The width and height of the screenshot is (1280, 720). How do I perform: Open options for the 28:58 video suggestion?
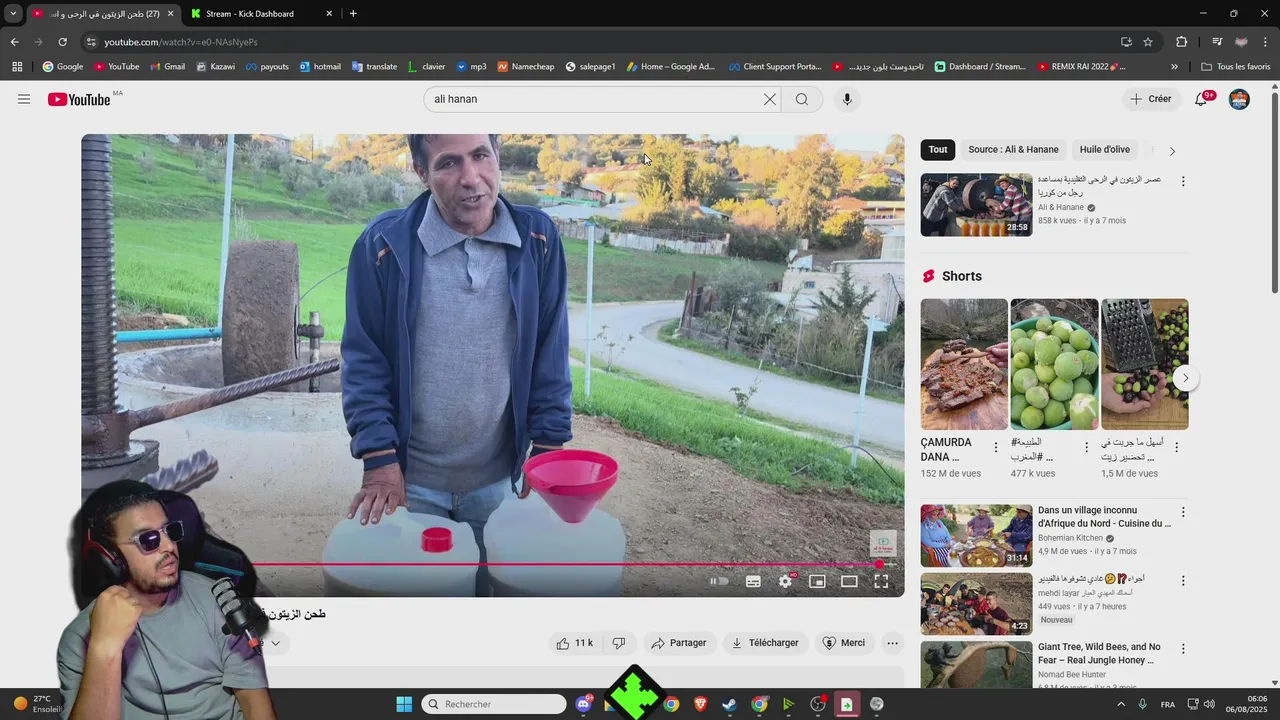[1183, 181]
